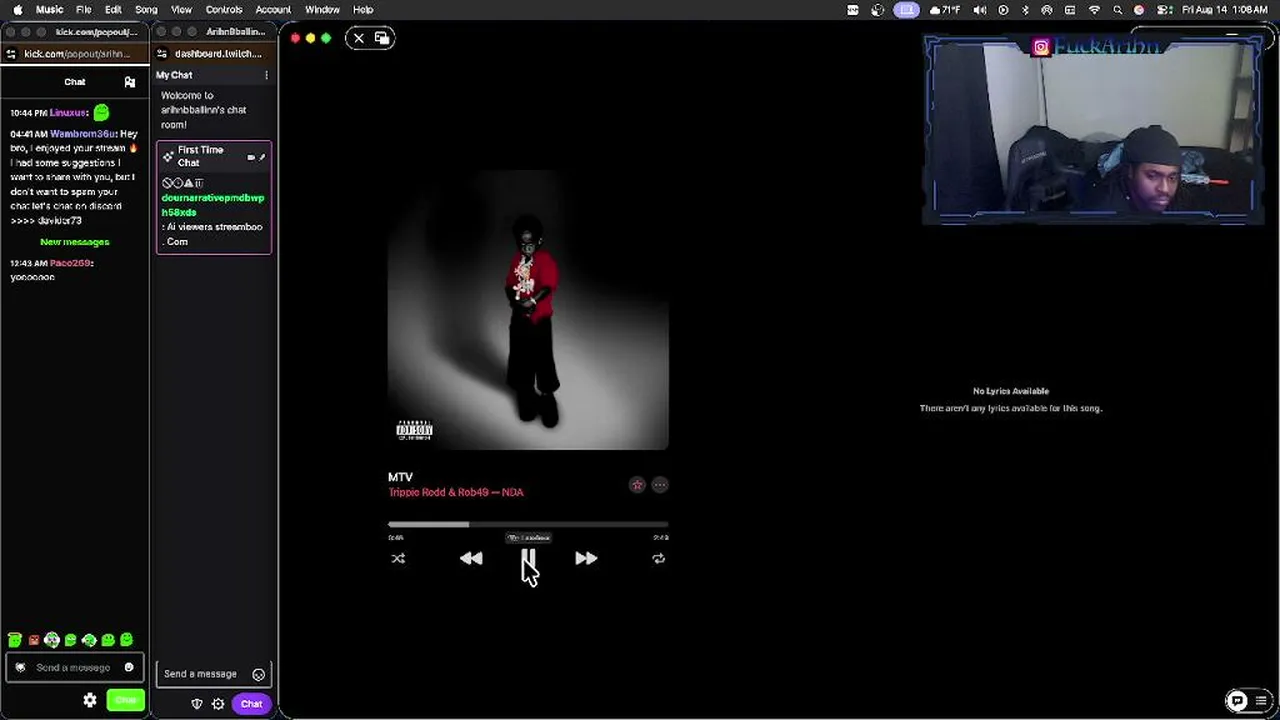This screenshot has width=1280, height=720.
Task: Seek on the song progress bar
Action: 528,524
